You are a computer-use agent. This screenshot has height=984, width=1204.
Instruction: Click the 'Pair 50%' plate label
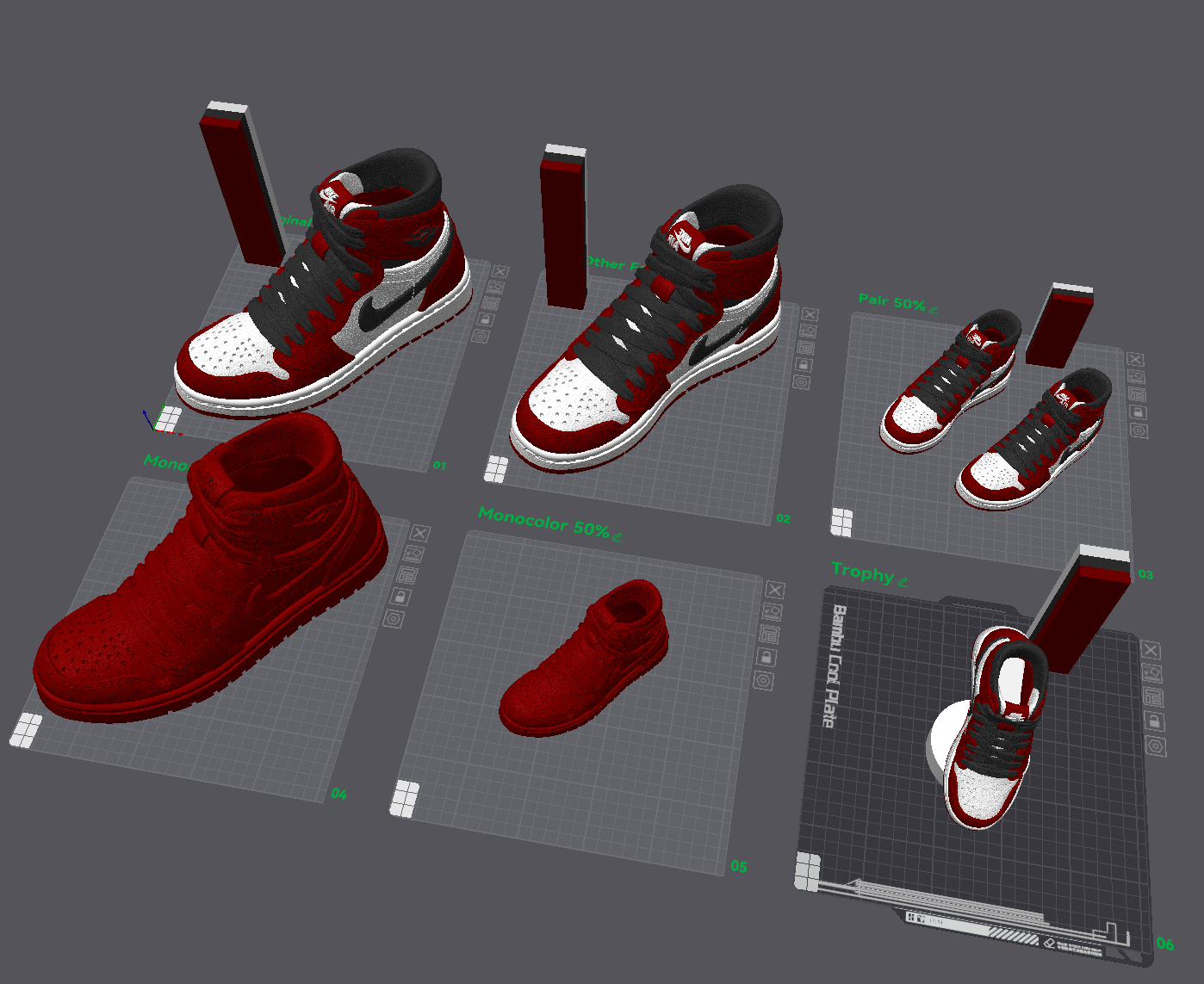(x=891, y=301)
